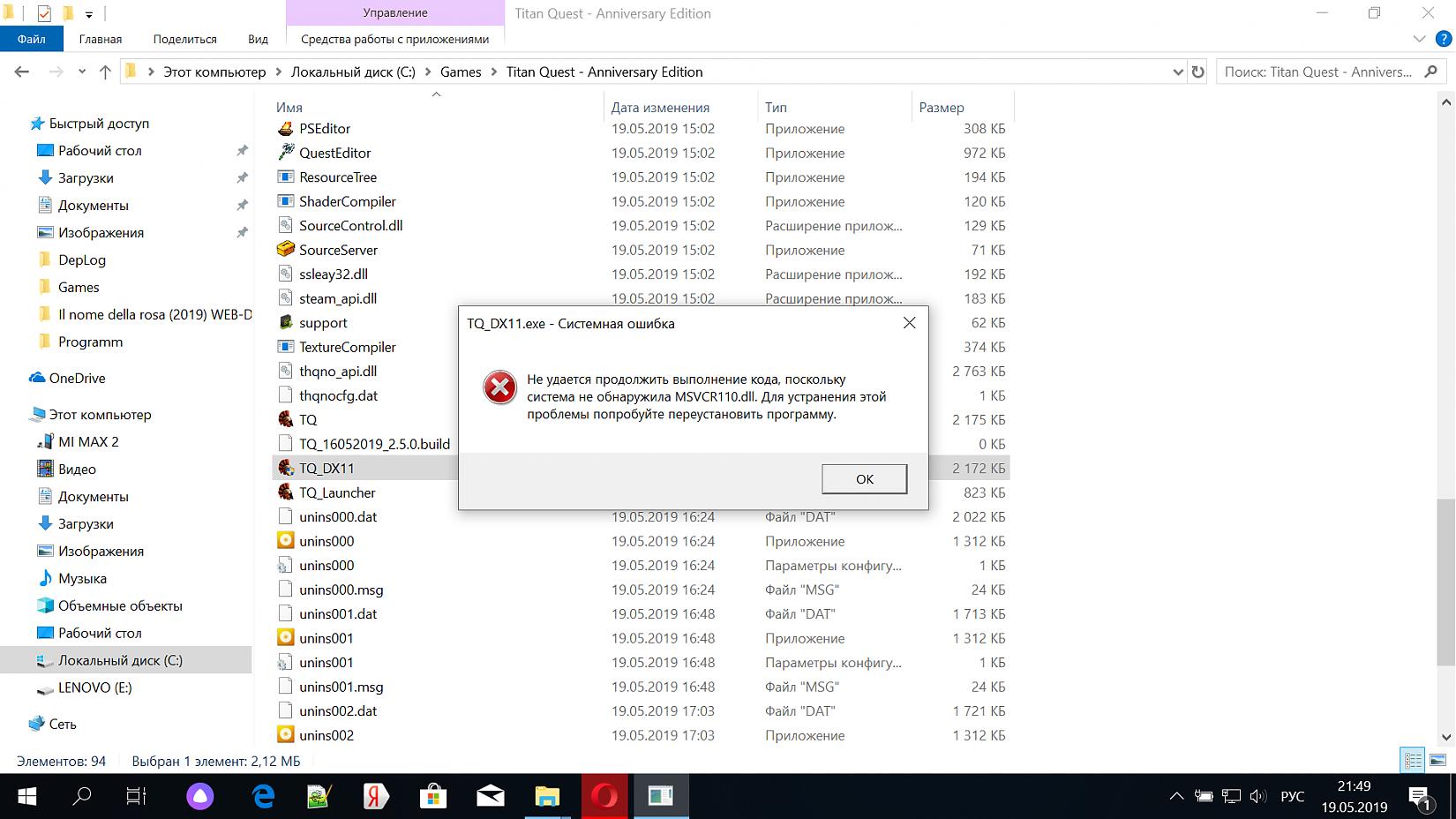1456x819 pixels.
Task: Open the Windows Start menu
Action: point(27,797)
